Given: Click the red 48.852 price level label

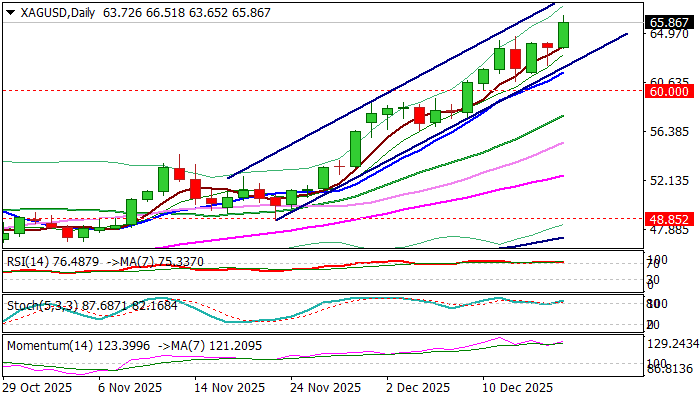Looking at the screenshot, I should tap(670, 218).
